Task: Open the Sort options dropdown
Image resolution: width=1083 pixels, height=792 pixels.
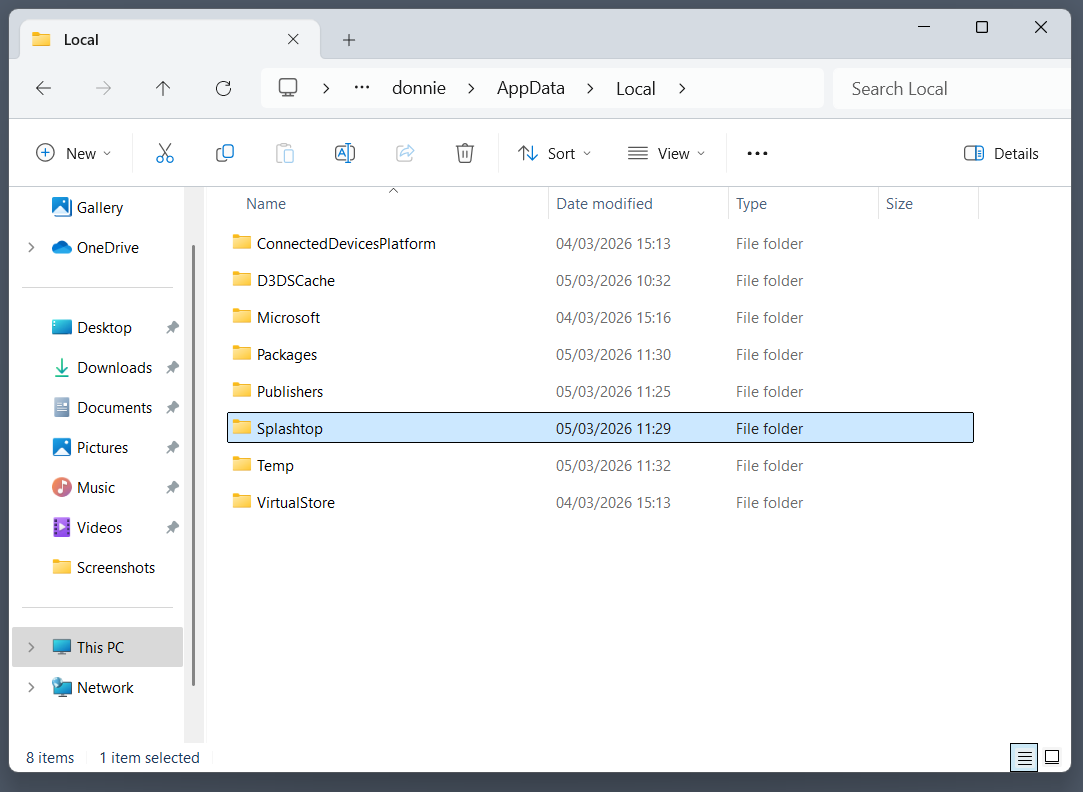Action: [x=554, y=153]
